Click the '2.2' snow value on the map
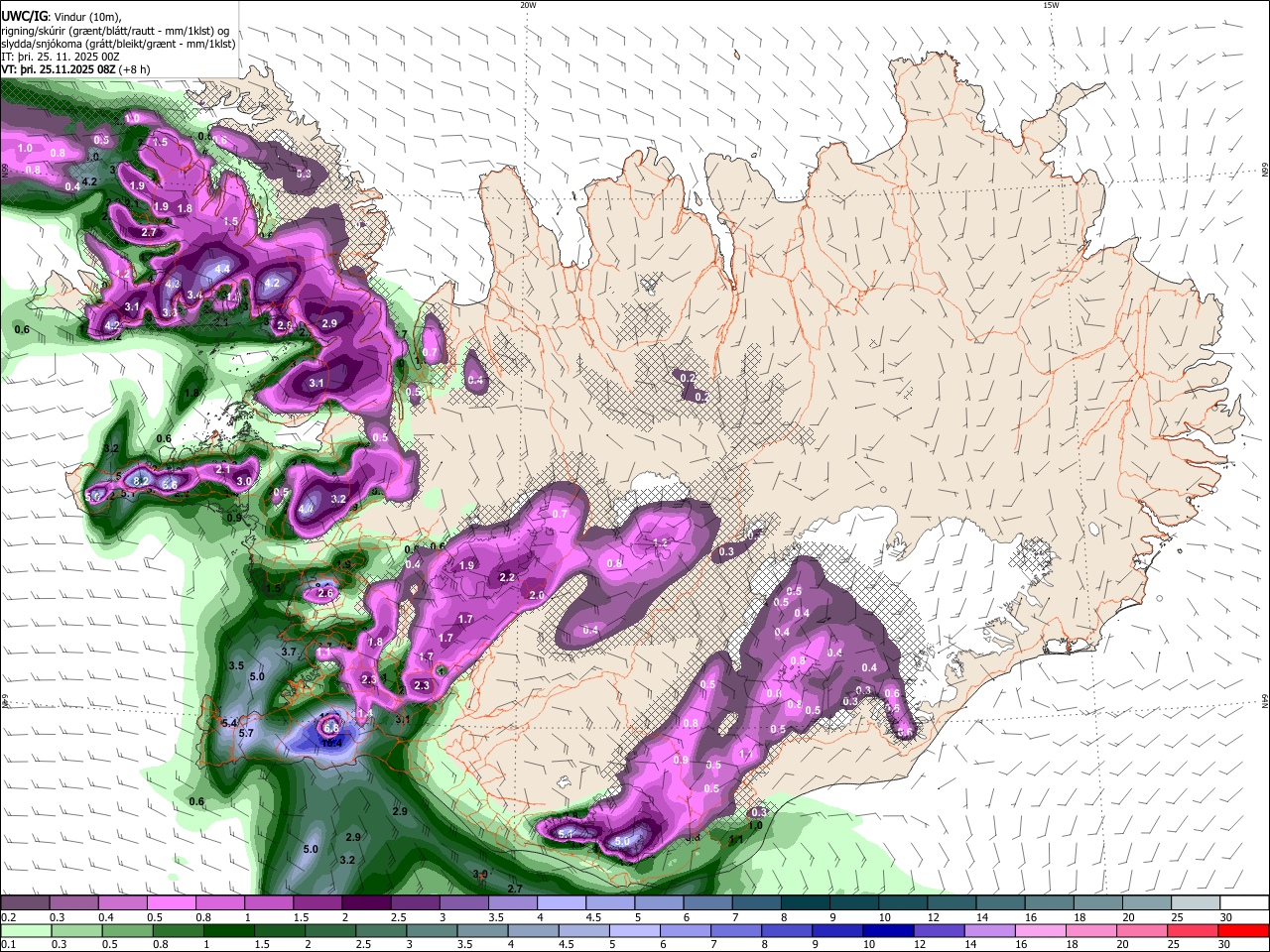Viewport: 1270px width, 952px height. [507, 577]
